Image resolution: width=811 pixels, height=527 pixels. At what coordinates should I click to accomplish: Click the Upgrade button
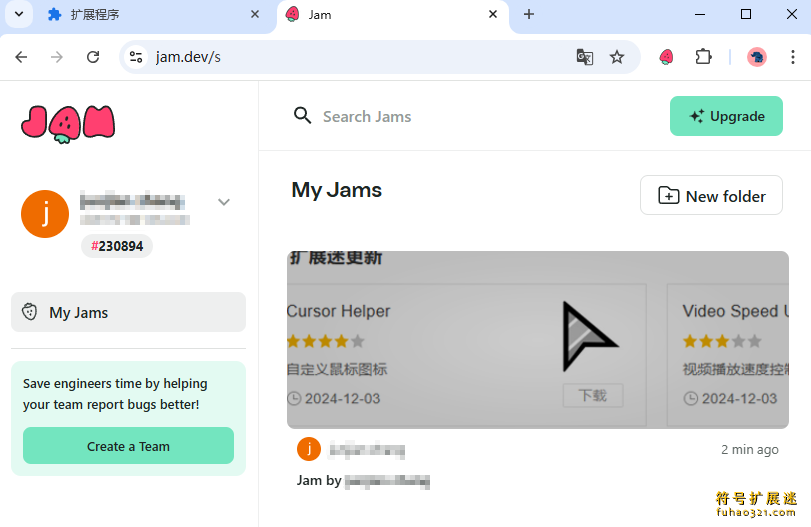click(726, 116)
